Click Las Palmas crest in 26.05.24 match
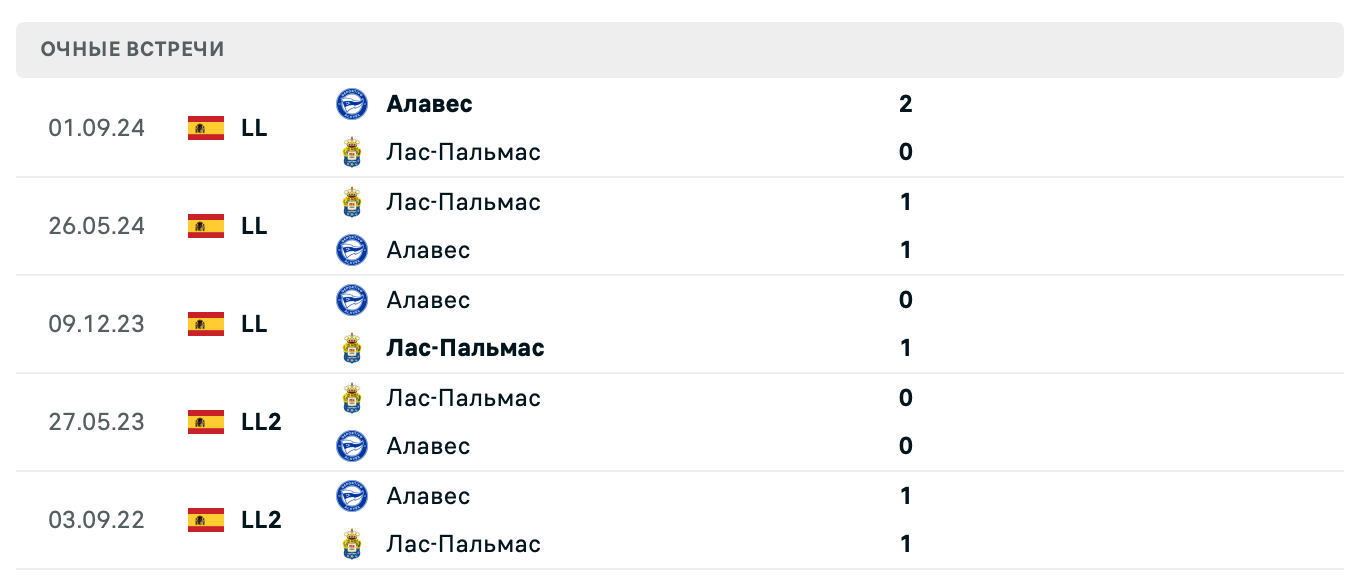This screenshot has height=586, width=1360. coord(352,202)
